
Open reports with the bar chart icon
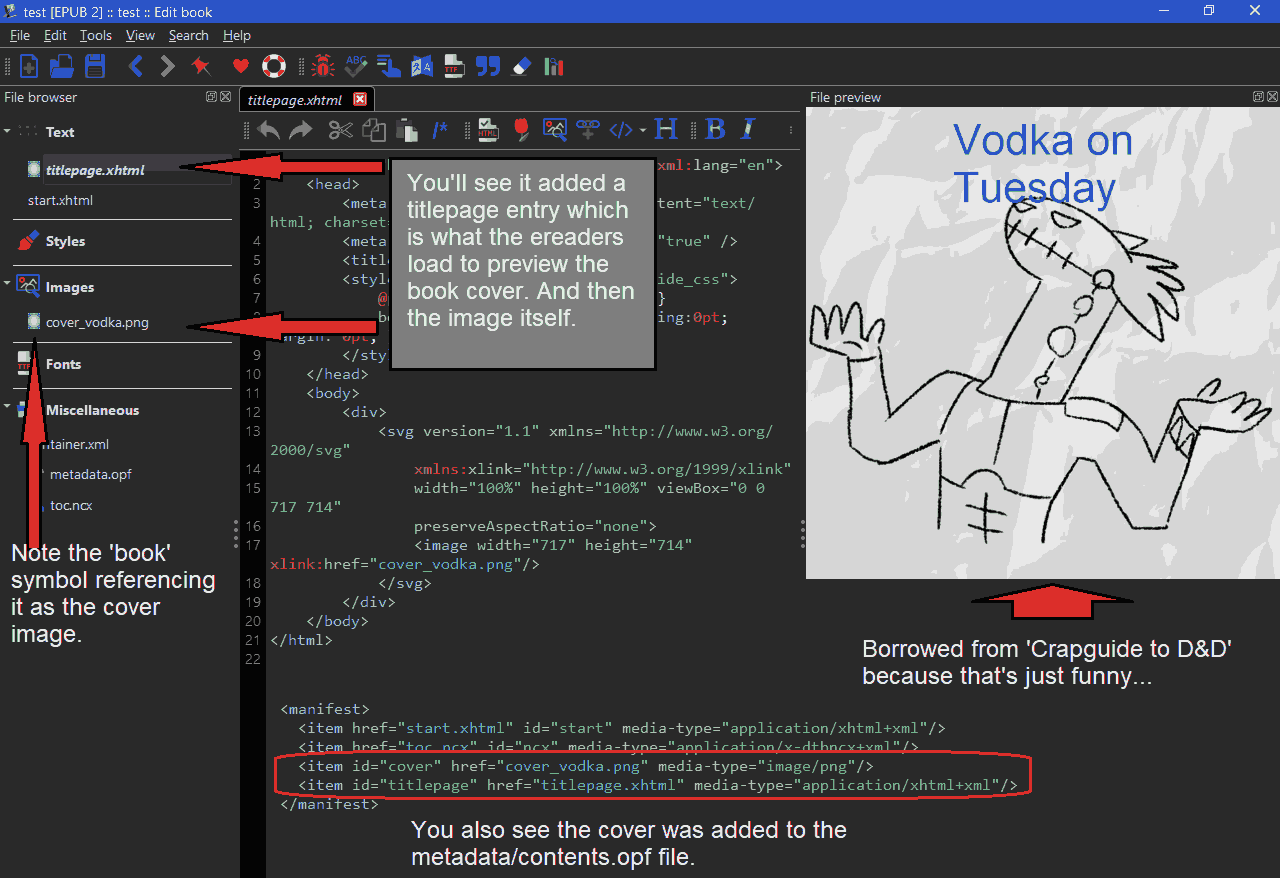click(x=553, y=67)
